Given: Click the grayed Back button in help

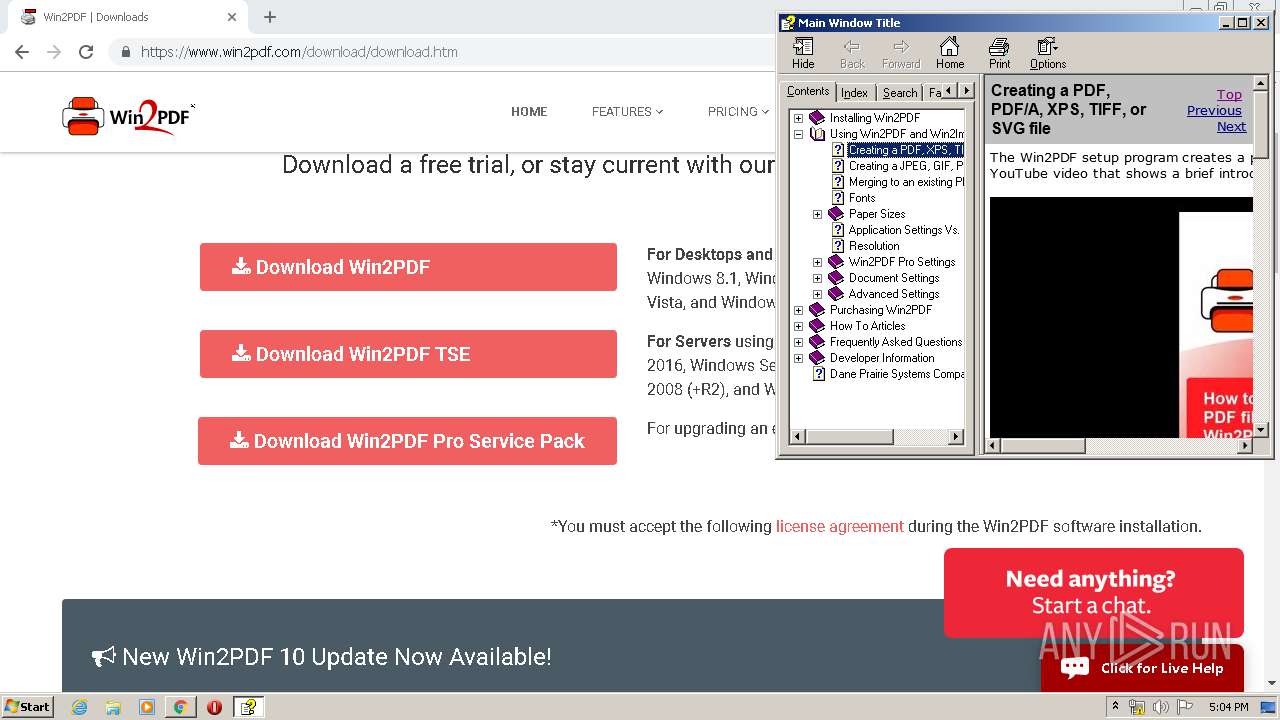Looking at the screenshot, I should pyautogui.click(x=852, y=53).
